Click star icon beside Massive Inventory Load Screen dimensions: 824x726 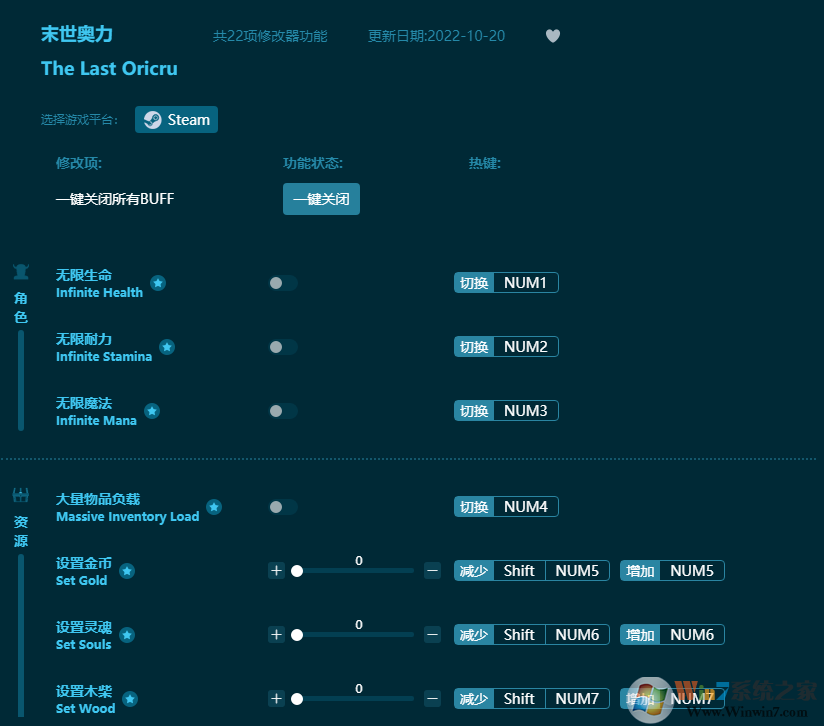pos(214,507)
